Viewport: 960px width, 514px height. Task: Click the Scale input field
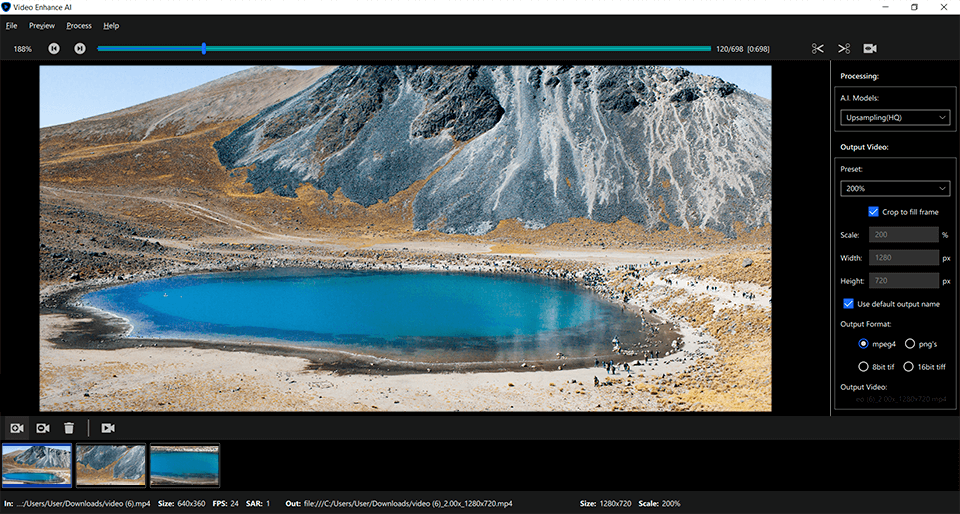(904, 234)
